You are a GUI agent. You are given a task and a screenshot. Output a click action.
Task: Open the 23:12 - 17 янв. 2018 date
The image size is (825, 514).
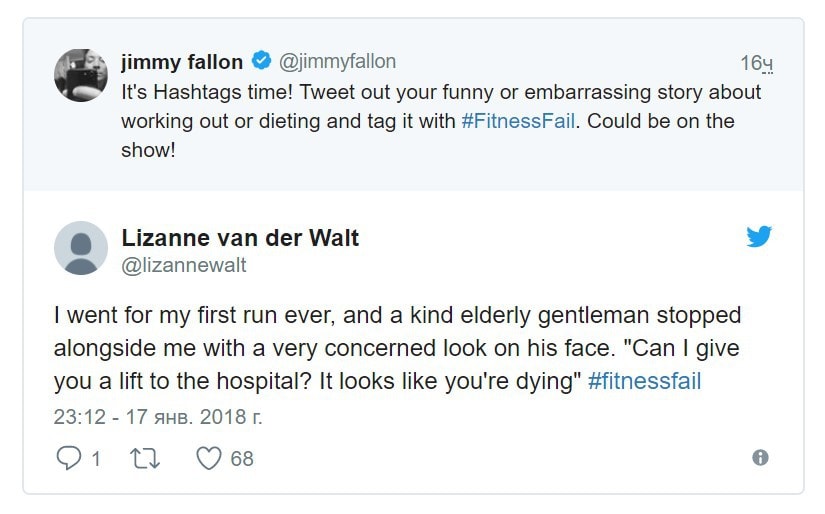click(158, 417)
